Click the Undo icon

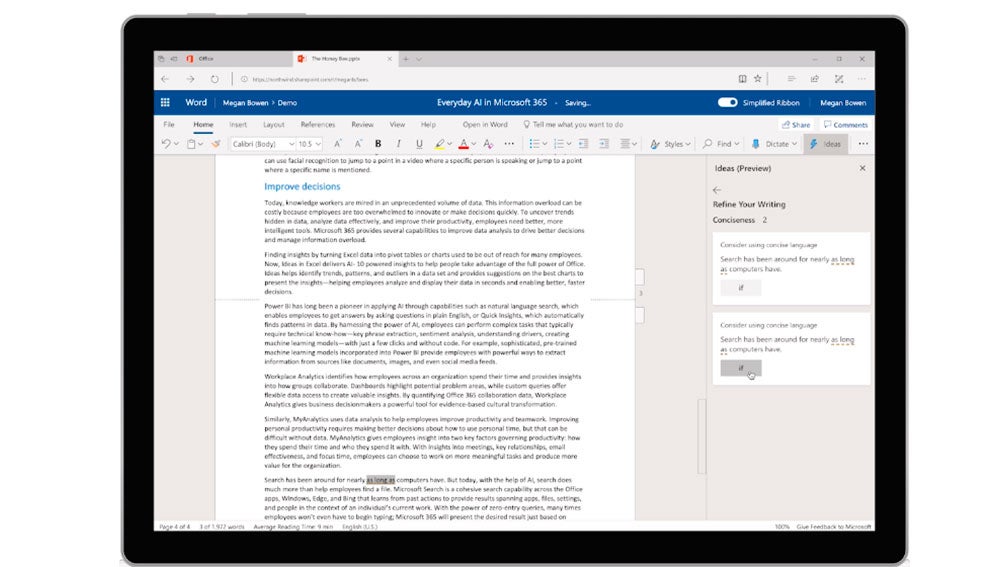pyautogui.click(x=166, y=144)
